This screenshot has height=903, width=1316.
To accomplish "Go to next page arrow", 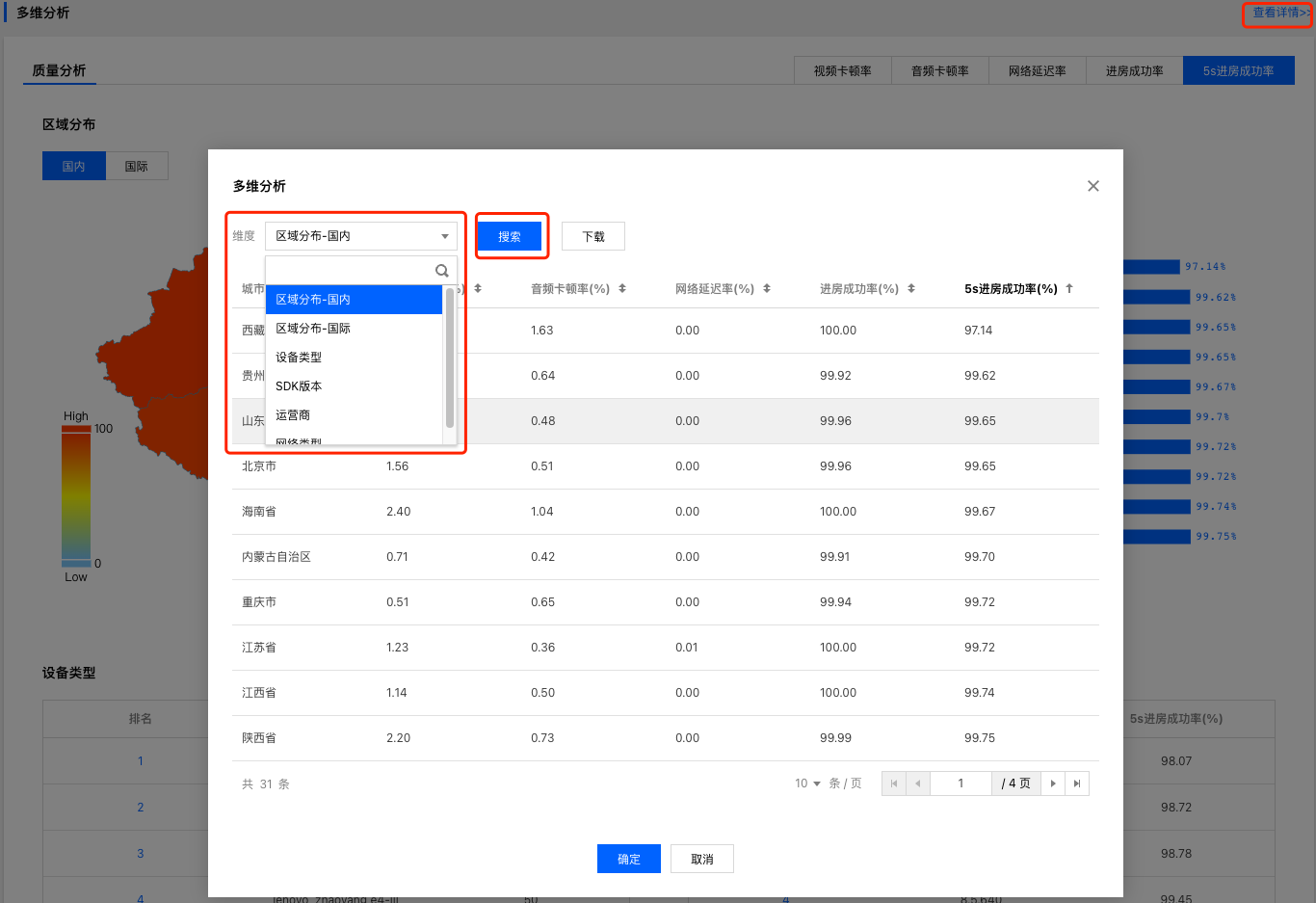I will tap(1053, 783).
